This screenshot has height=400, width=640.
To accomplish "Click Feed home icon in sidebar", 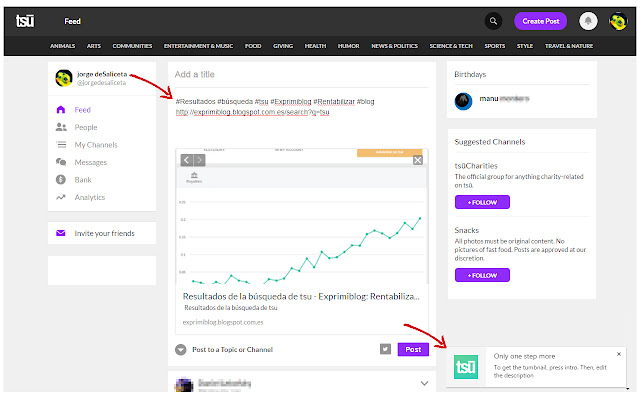I will pyautogui.click(x=61, y=109).
